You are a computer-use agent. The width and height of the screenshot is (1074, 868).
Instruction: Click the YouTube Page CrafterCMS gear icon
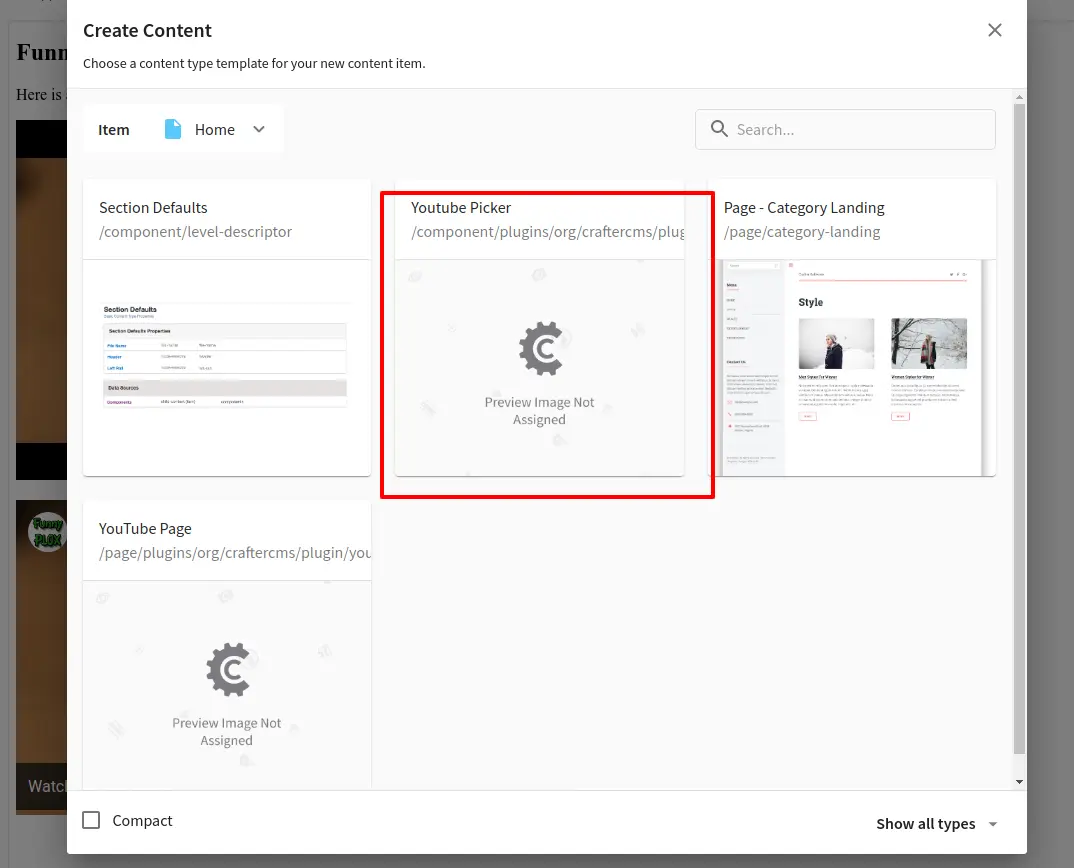(227, 670)
